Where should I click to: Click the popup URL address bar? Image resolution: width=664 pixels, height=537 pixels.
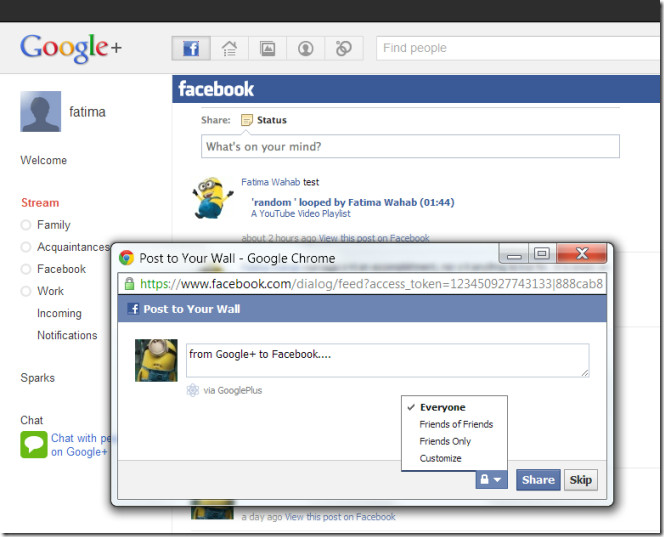[362, 284]
